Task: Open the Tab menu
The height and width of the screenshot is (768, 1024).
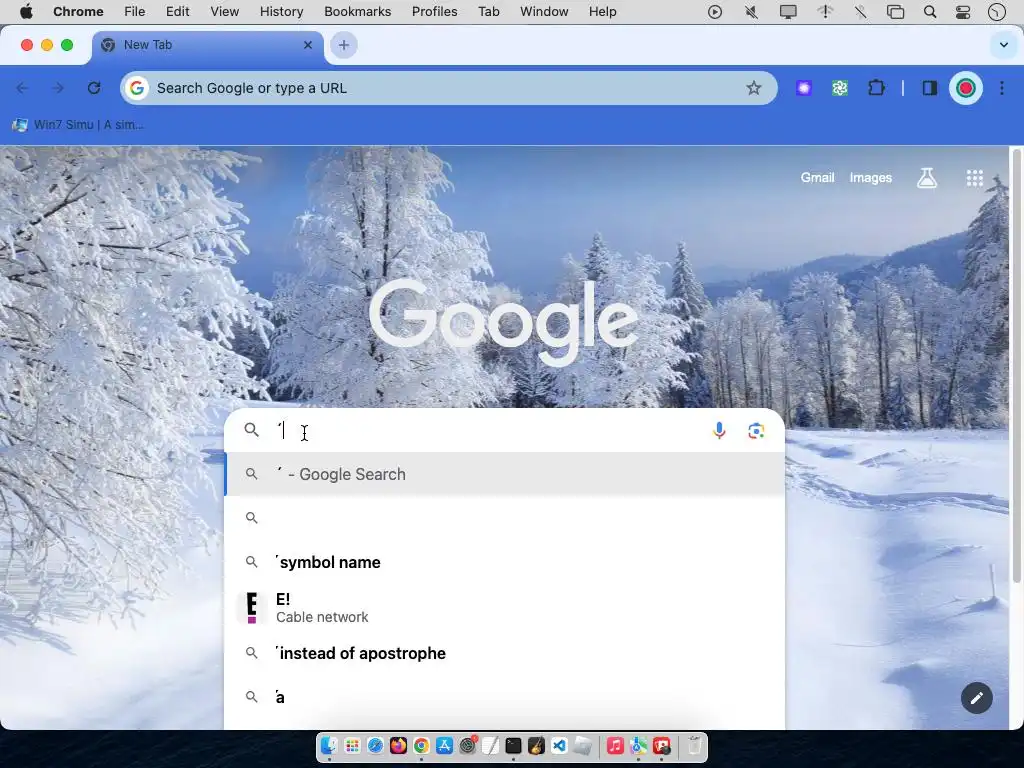Action: 488,12
